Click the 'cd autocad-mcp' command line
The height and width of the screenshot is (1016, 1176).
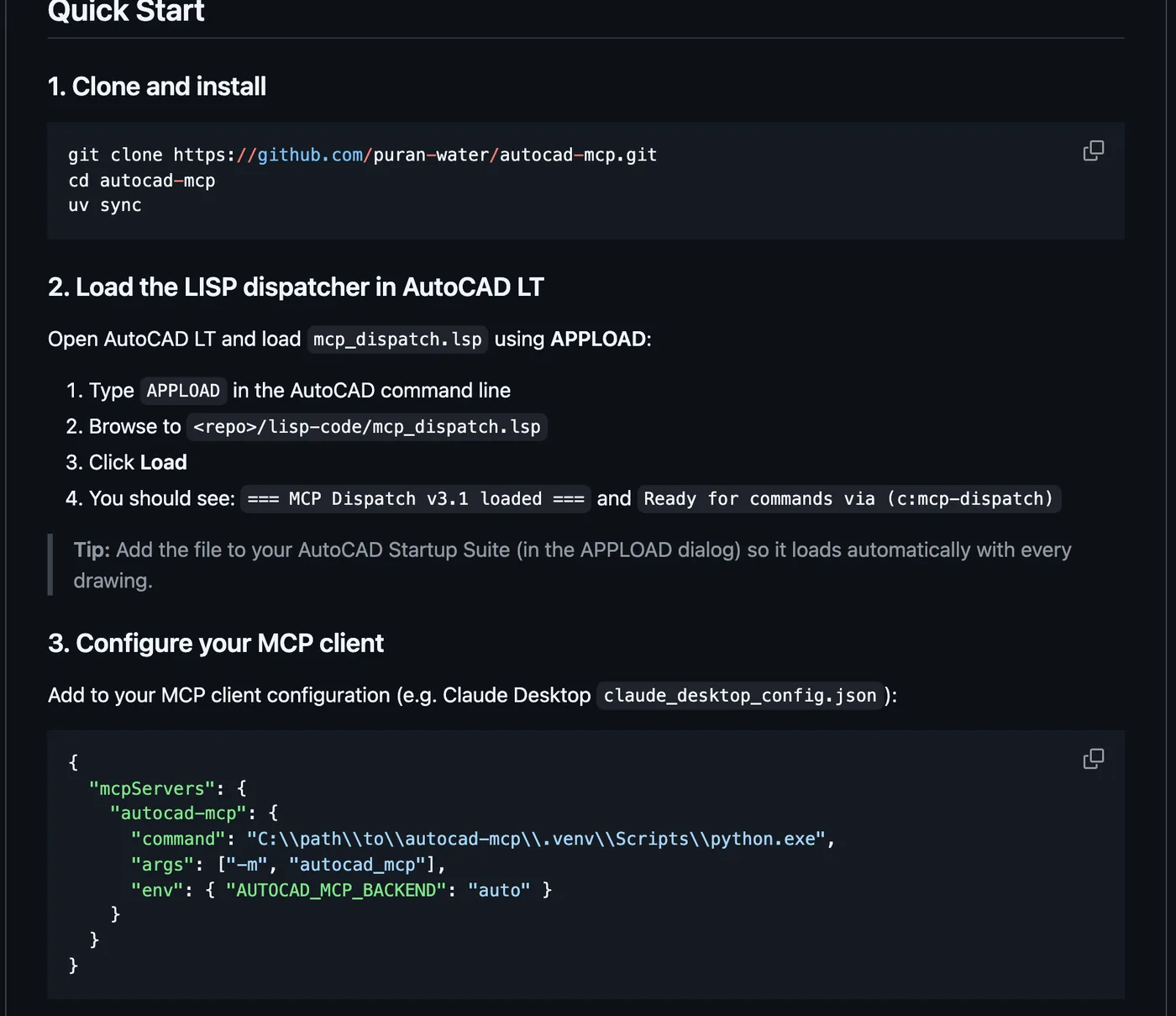pyautogui.click(x=141, y=181)
